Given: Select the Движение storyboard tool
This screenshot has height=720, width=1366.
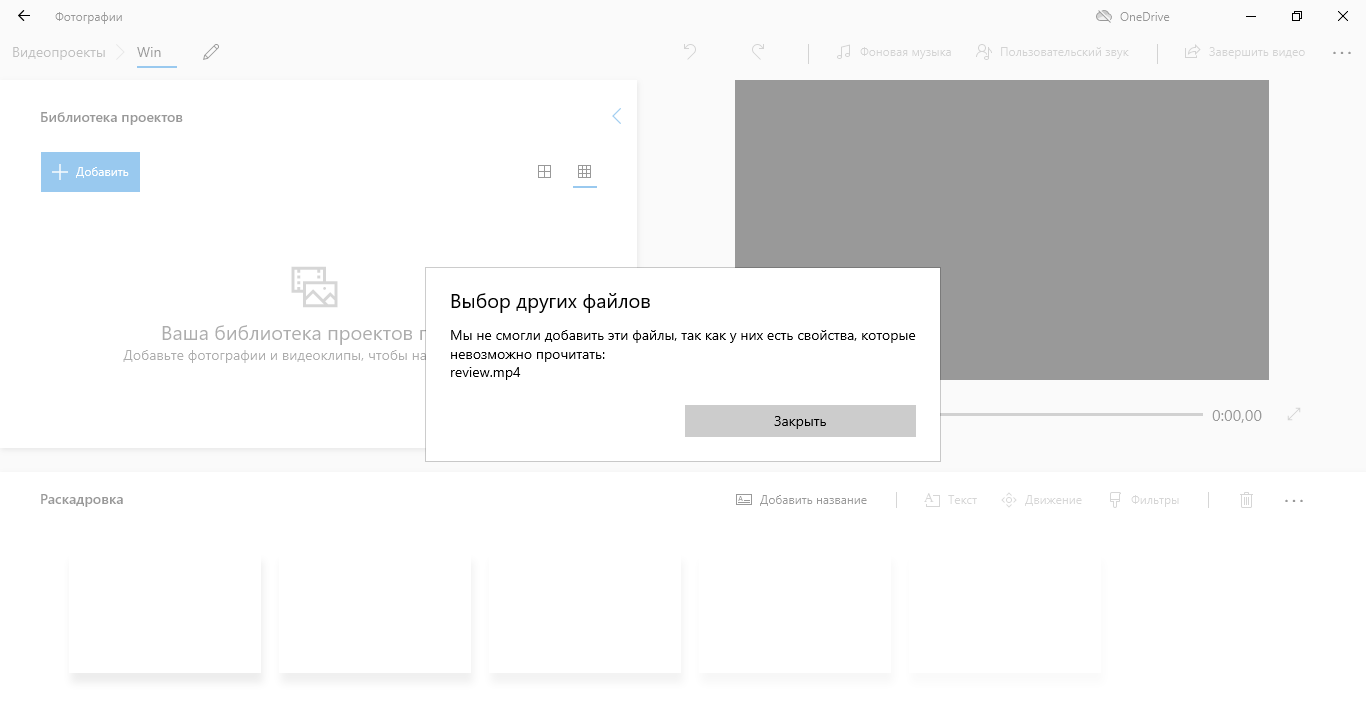Looking at the screenshot, I should click(x=1042, y=500).
